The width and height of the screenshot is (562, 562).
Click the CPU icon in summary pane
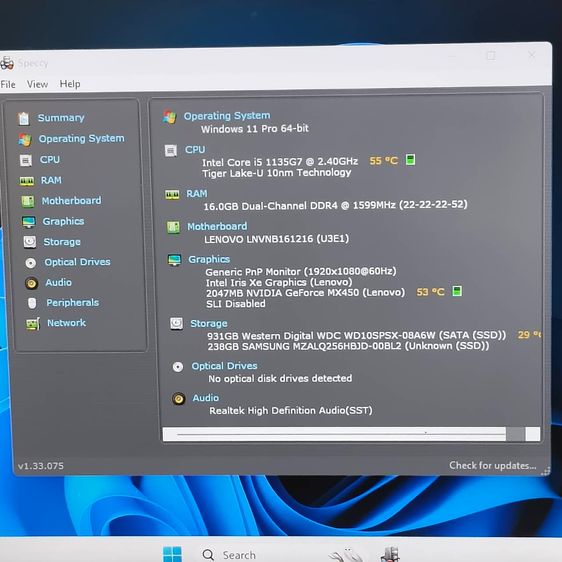coord(171,151)
